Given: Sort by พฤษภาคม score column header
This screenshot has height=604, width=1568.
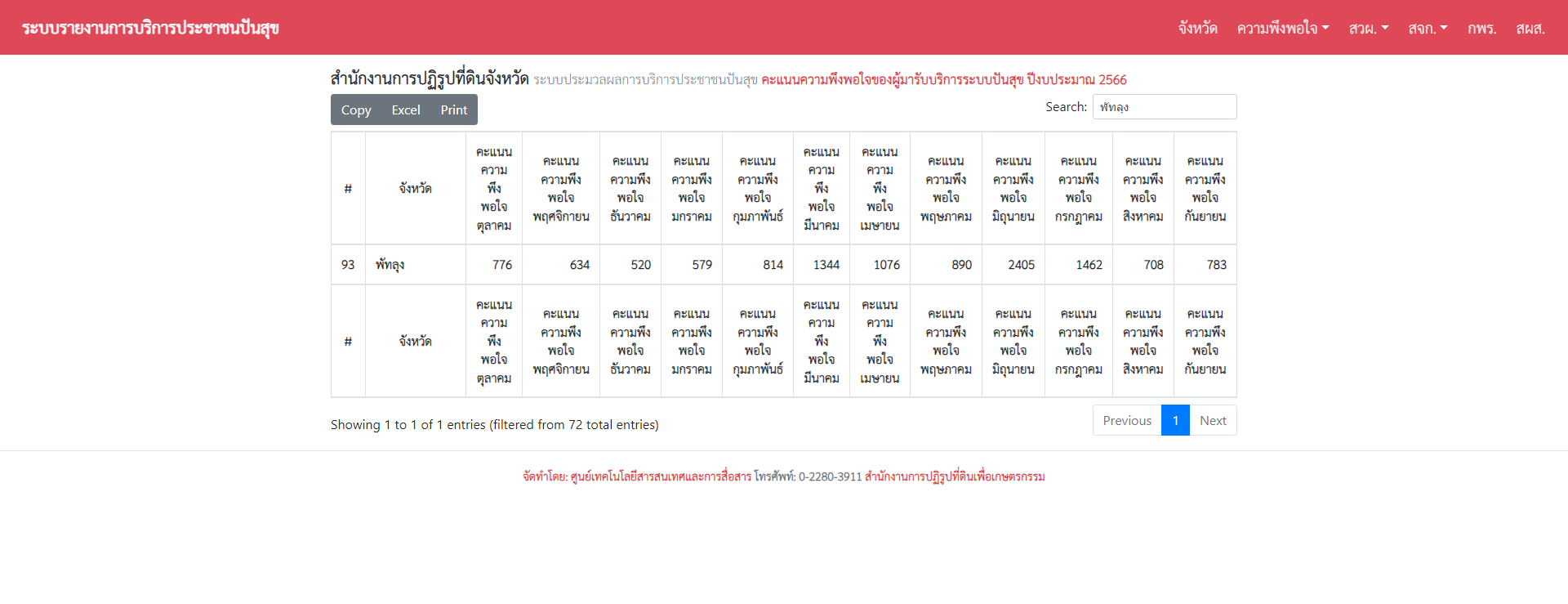Looking at the screenshot, I should [x=946, y=188].
